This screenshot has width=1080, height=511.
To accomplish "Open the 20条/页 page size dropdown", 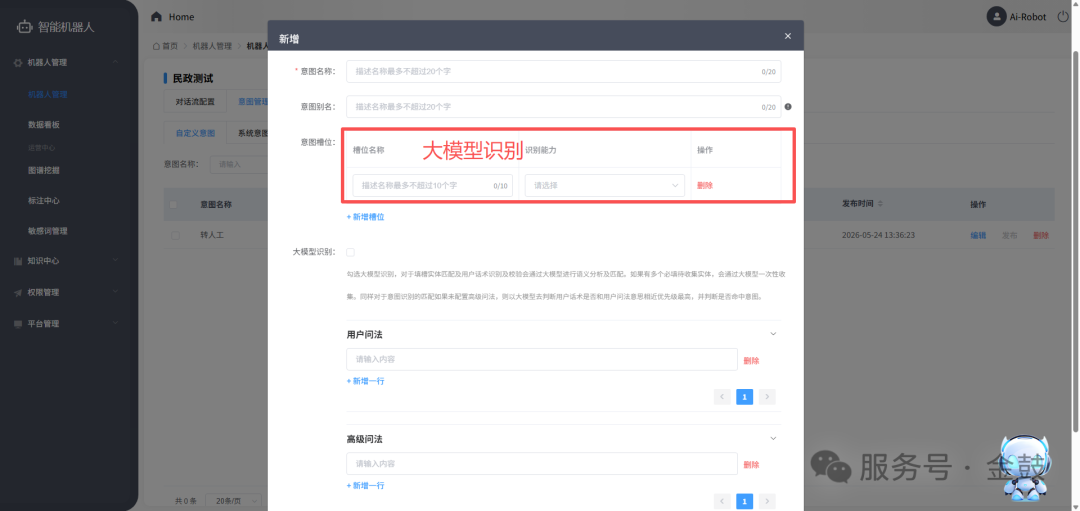I will tap(234, 501).
